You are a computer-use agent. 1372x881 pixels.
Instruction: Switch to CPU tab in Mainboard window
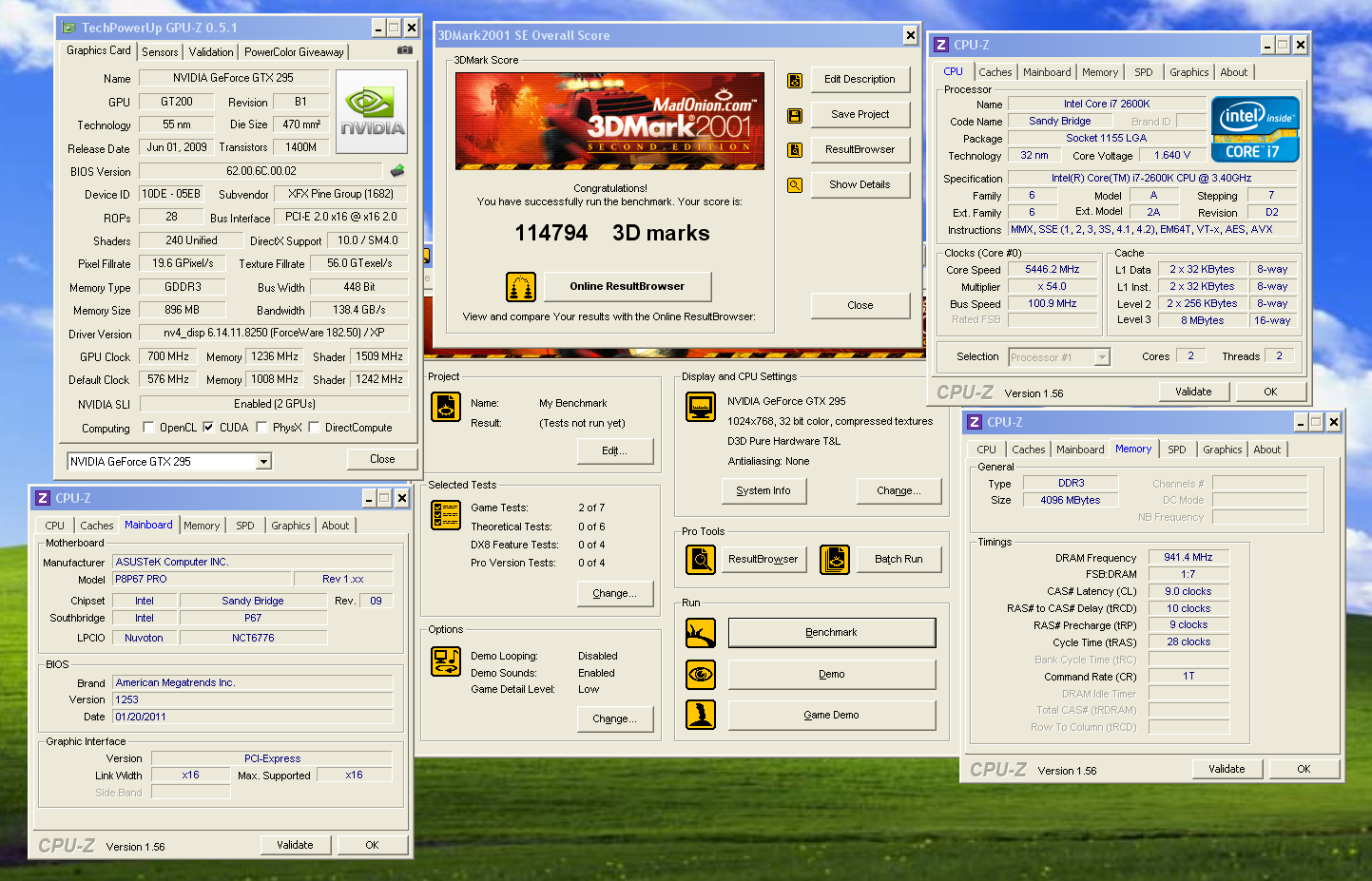pyautogui.click(x=55, y=526)
